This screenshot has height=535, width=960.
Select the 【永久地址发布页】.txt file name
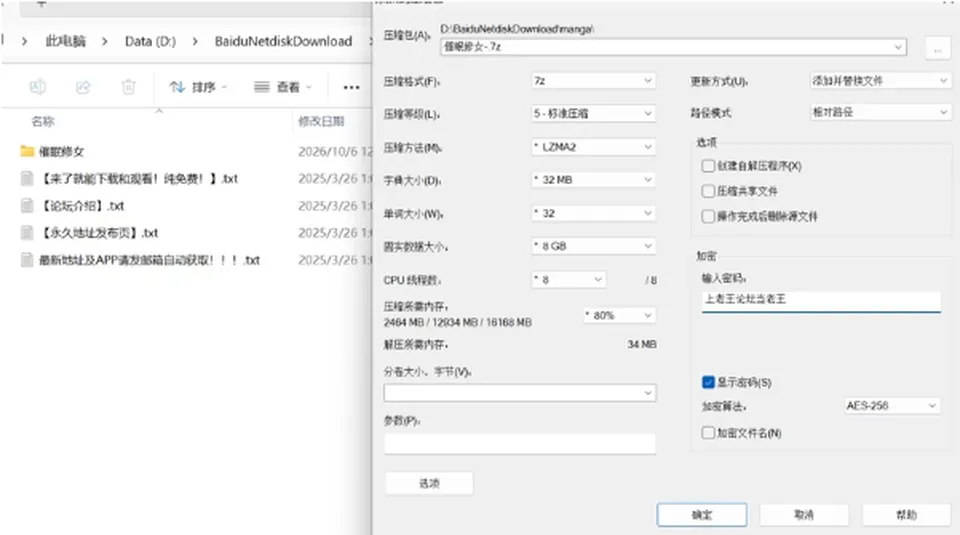pyautogui.click(x=99, y=233)
